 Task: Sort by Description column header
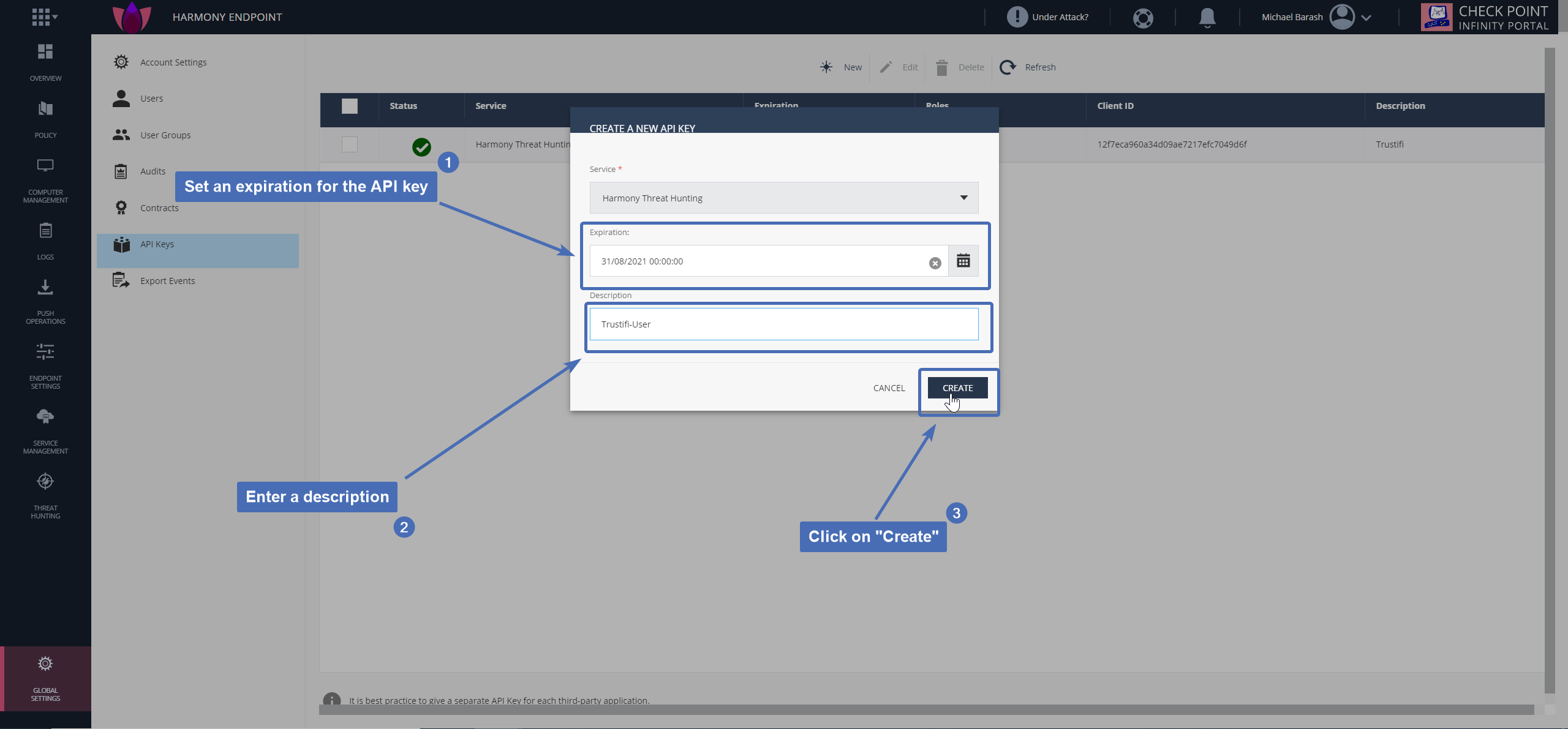[x=1400, y=106]
